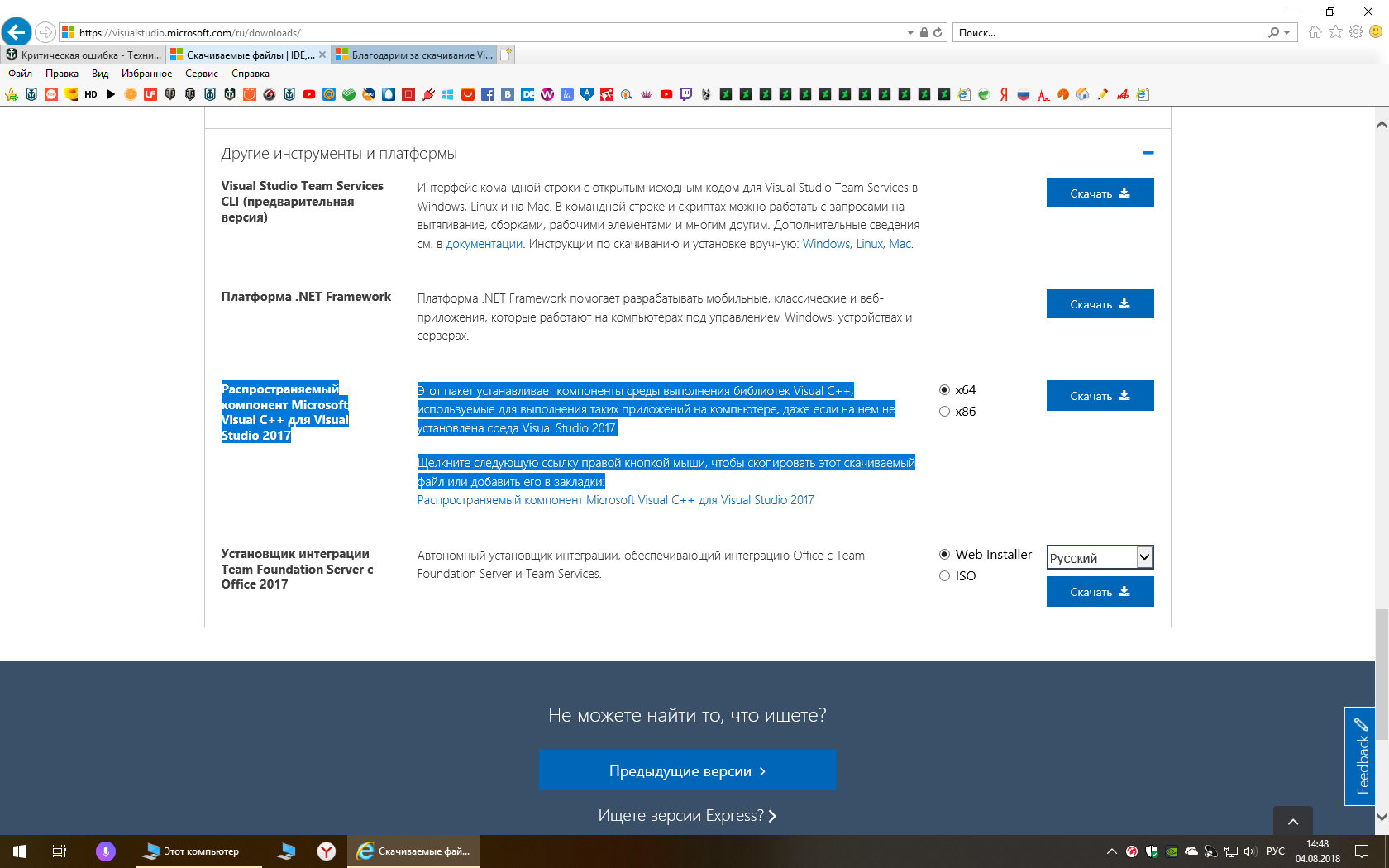Open the Сервис menu
1389x868 pixels.
pos(202,74)
